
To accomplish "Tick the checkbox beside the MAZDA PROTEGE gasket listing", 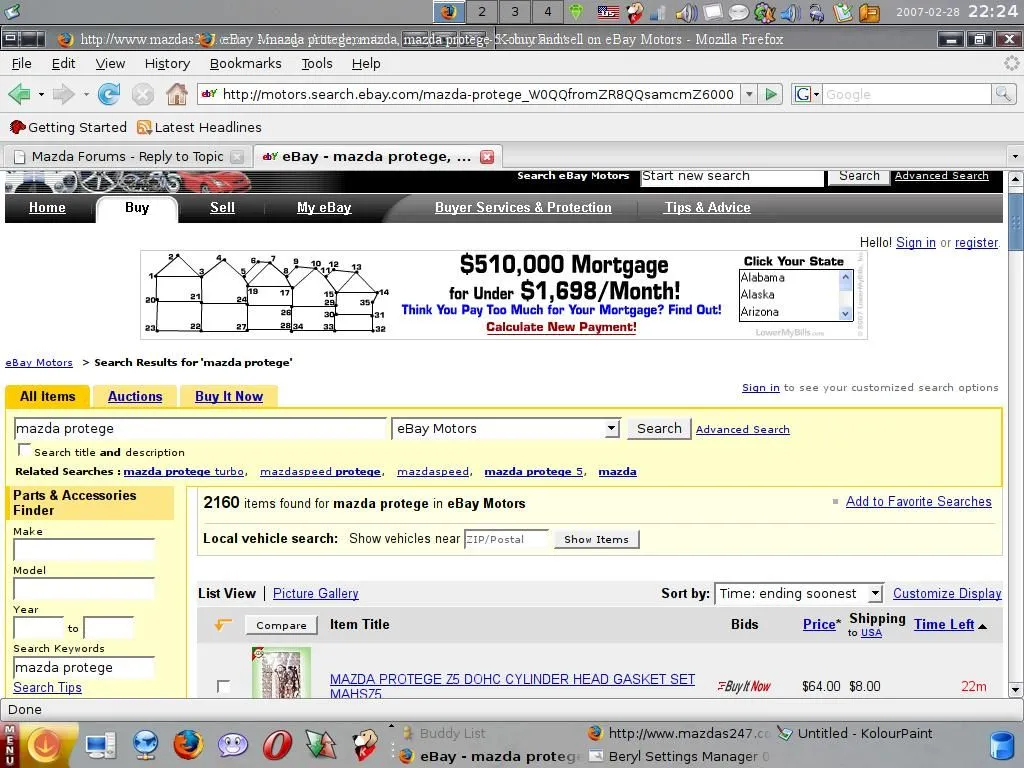I will [224, 686].
